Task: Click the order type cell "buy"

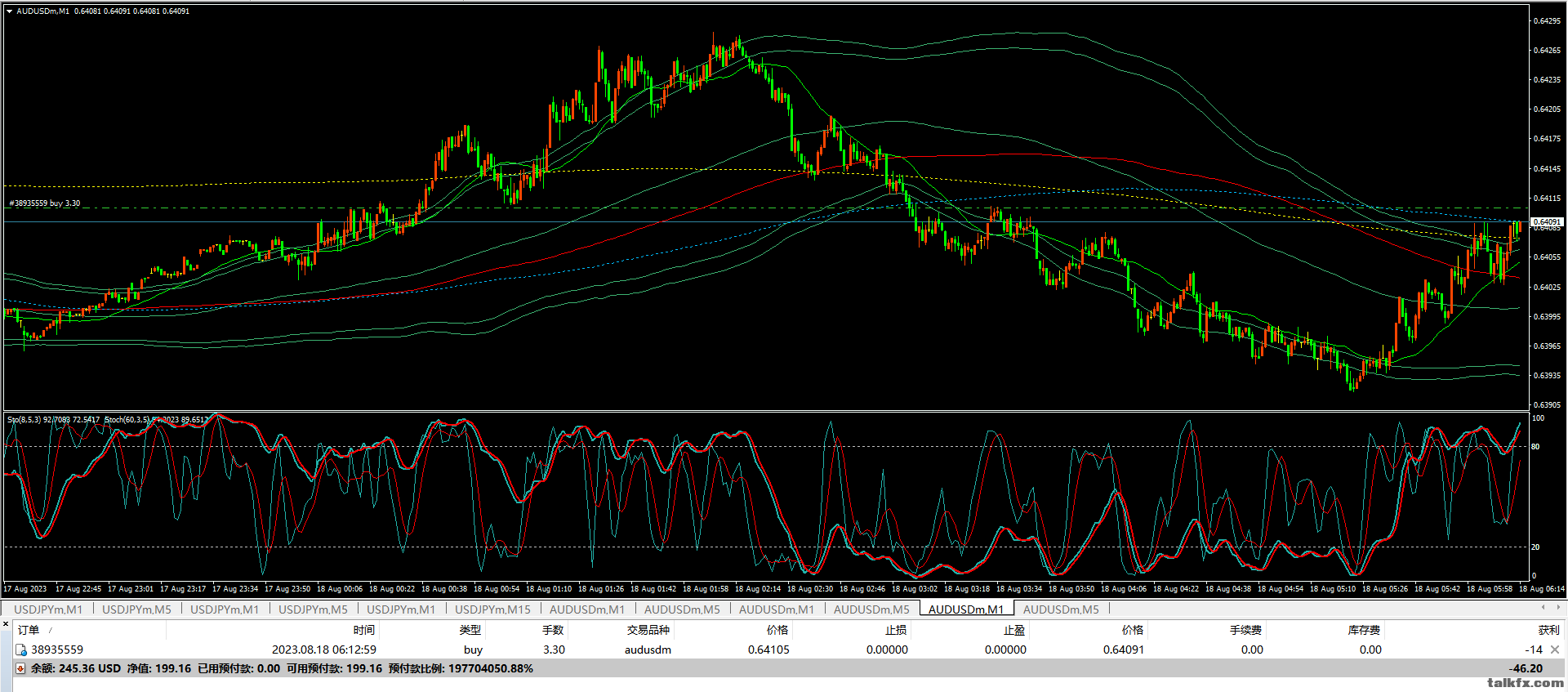Action: (x=473, y=650)
